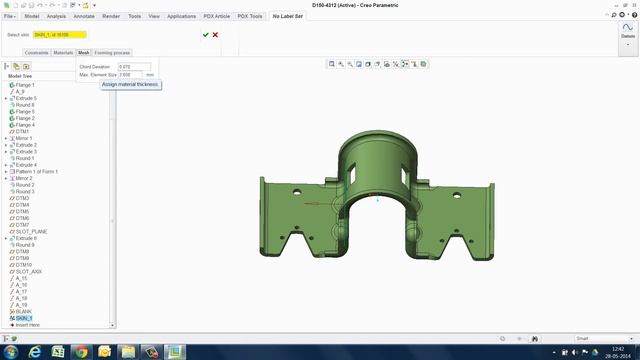Click the Max Element Size input field
This screenshot has height=360, width=640.
tap(130, 75)
